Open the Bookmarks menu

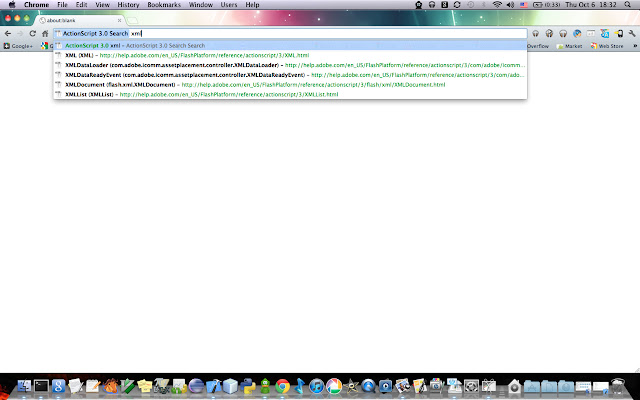pos(164,5)
